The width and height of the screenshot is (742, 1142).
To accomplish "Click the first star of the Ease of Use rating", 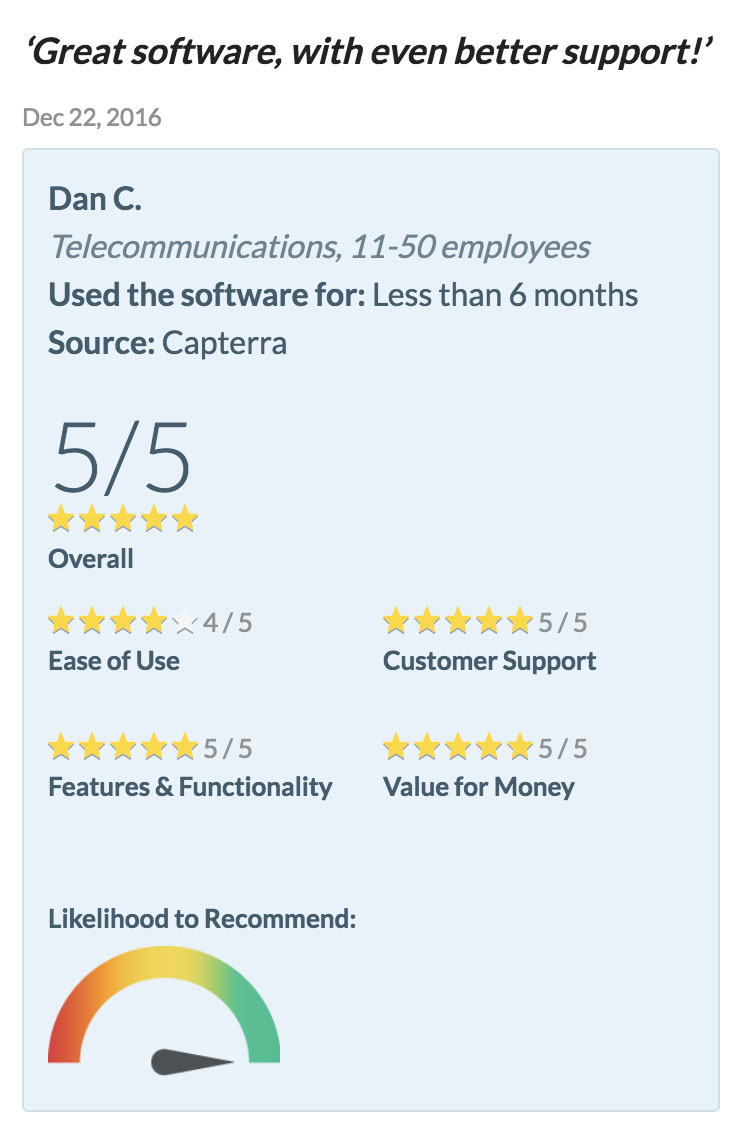I will 61,621.
